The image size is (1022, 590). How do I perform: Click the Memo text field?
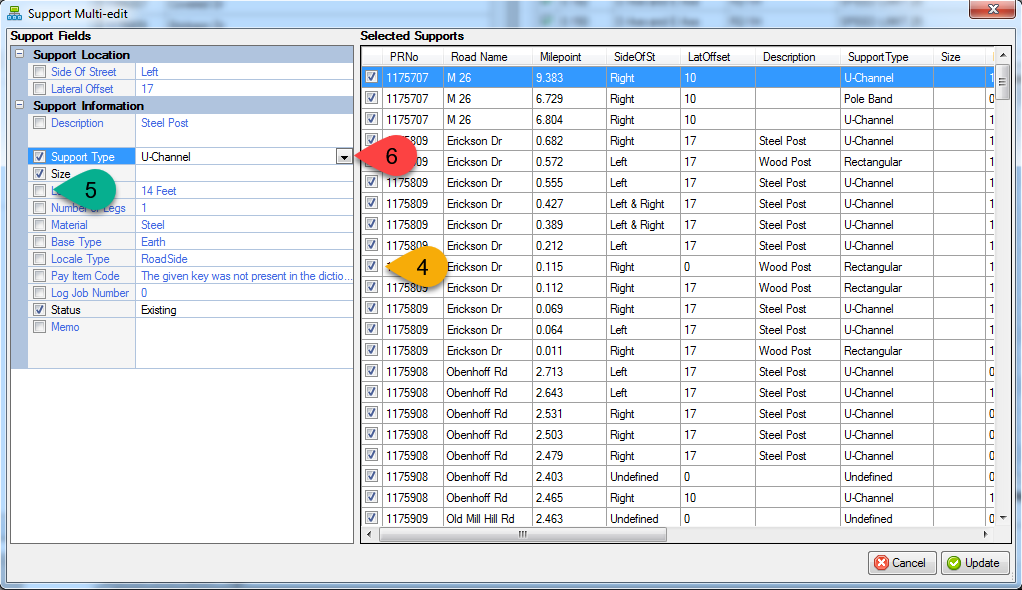(x=244, y=344)
